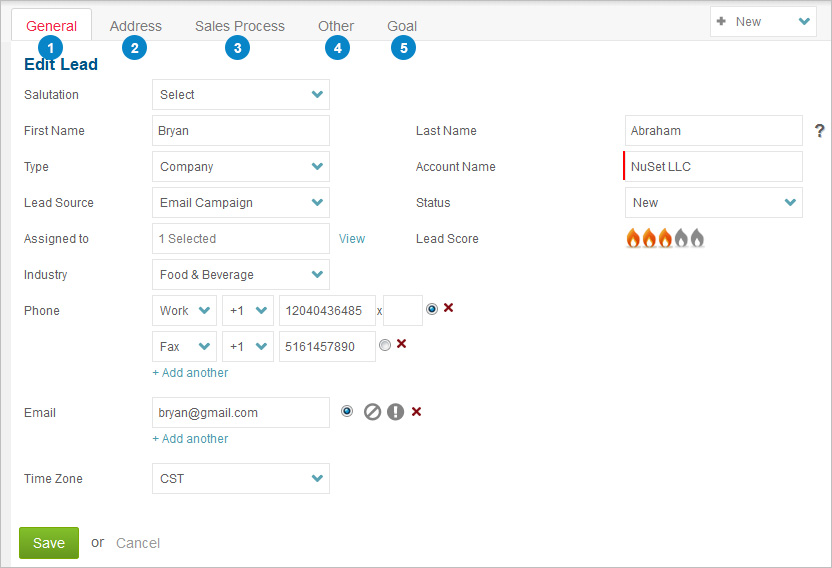The width and height of the screenshot is (832, 568).
Task: Open the Industry dropdown showing Food & Beverage
Action: (x=241, y=274)
